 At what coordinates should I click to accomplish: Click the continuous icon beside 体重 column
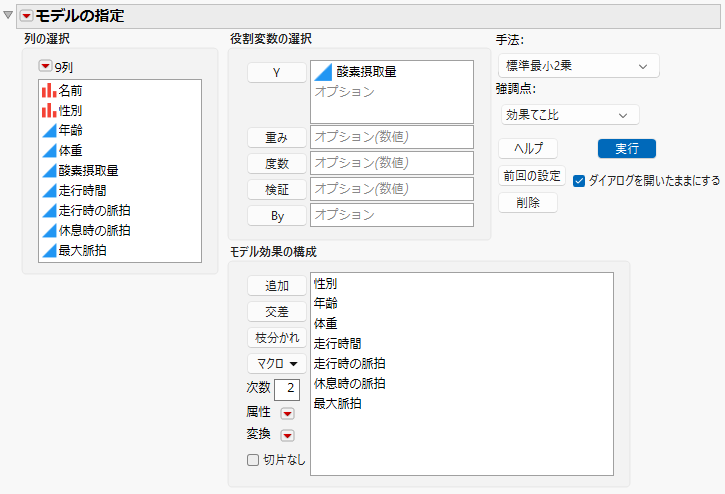[x=49, y=151]
